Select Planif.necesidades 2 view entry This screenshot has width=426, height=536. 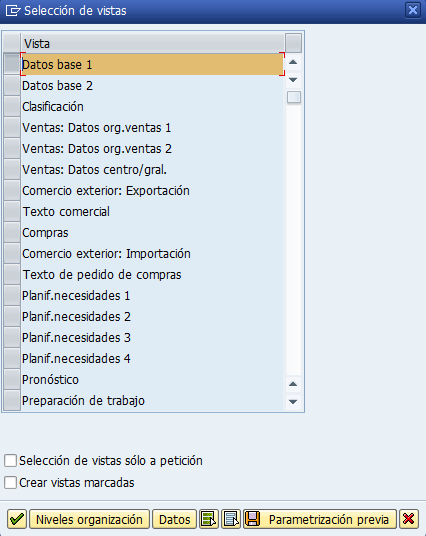(152, 317)
